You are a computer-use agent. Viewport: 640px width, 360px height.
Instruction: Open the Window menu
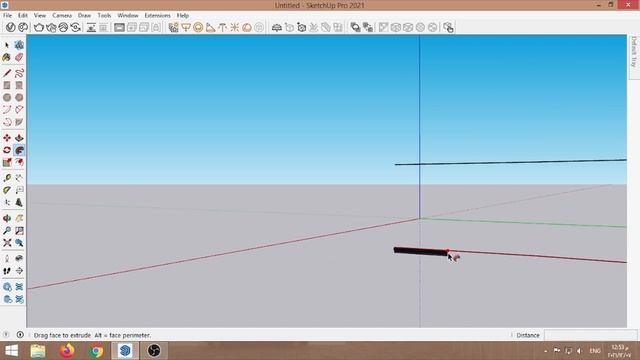point(128,15)
